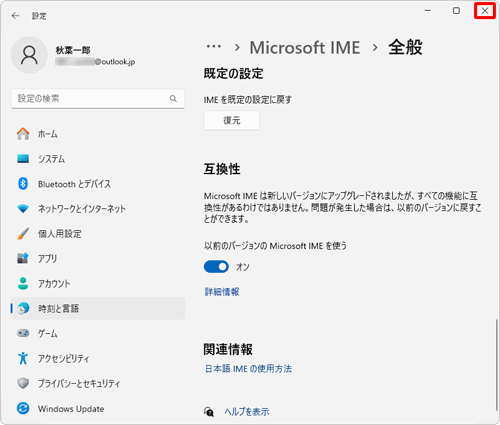Open アカウント settings
500x425 pixels.
point(98,283)
